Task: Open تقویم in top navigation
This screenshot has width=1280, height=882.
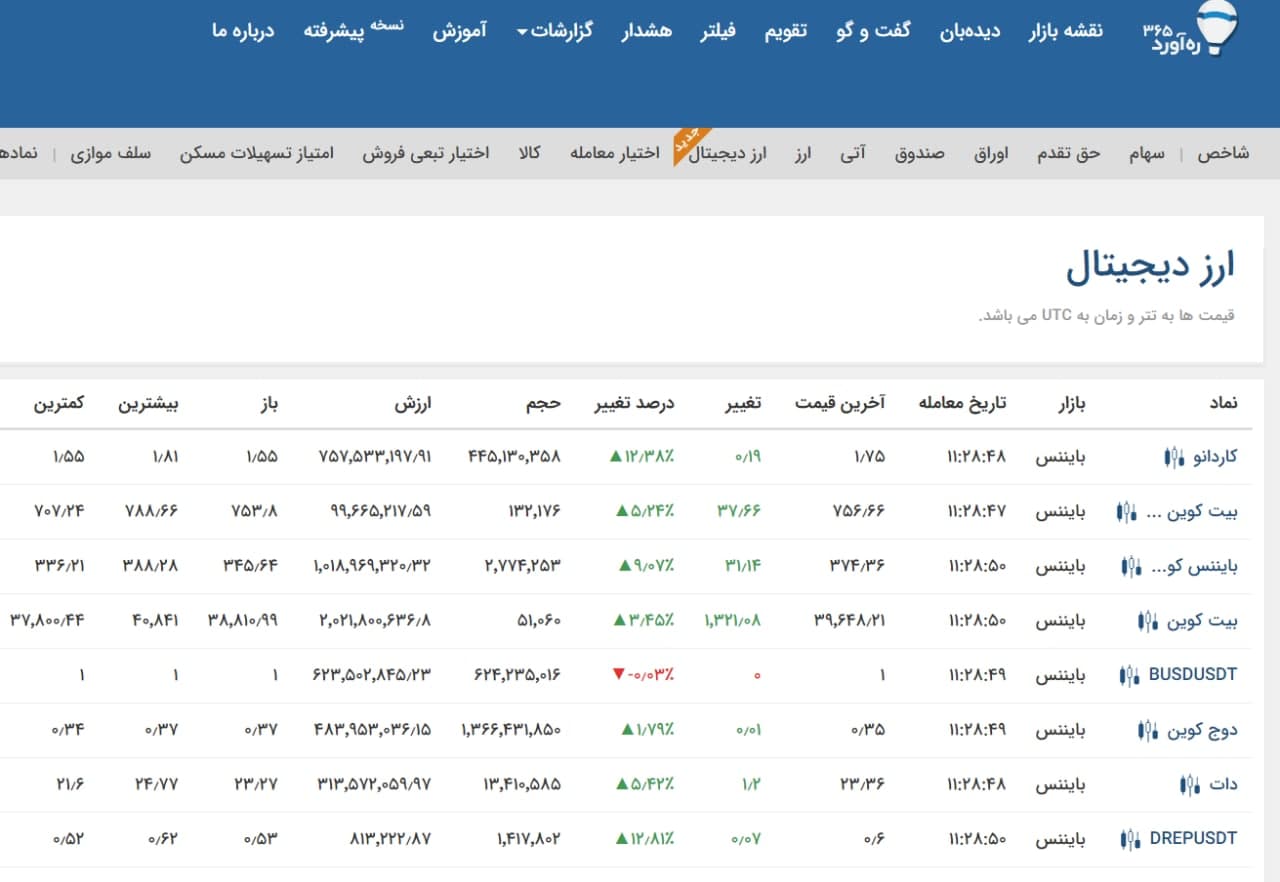Action: 786,31
